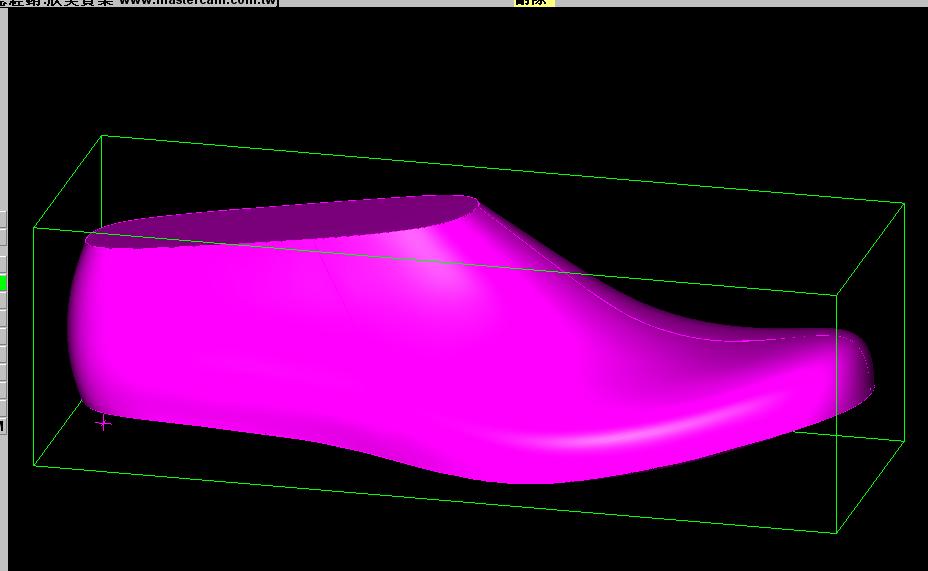This screenshot has width=928, height=571.
Task: Click the flat top face of the shoe last
Action: point(284,222)
